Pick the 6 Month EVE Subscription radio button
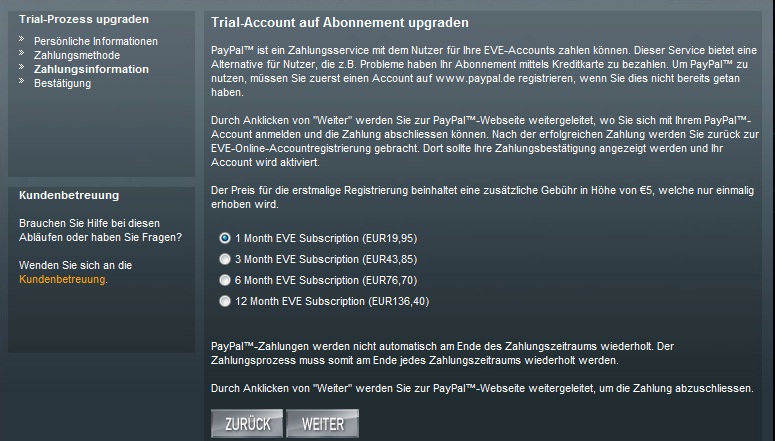Viewport: 775px width, 441px height. click(x=225, y=280)
